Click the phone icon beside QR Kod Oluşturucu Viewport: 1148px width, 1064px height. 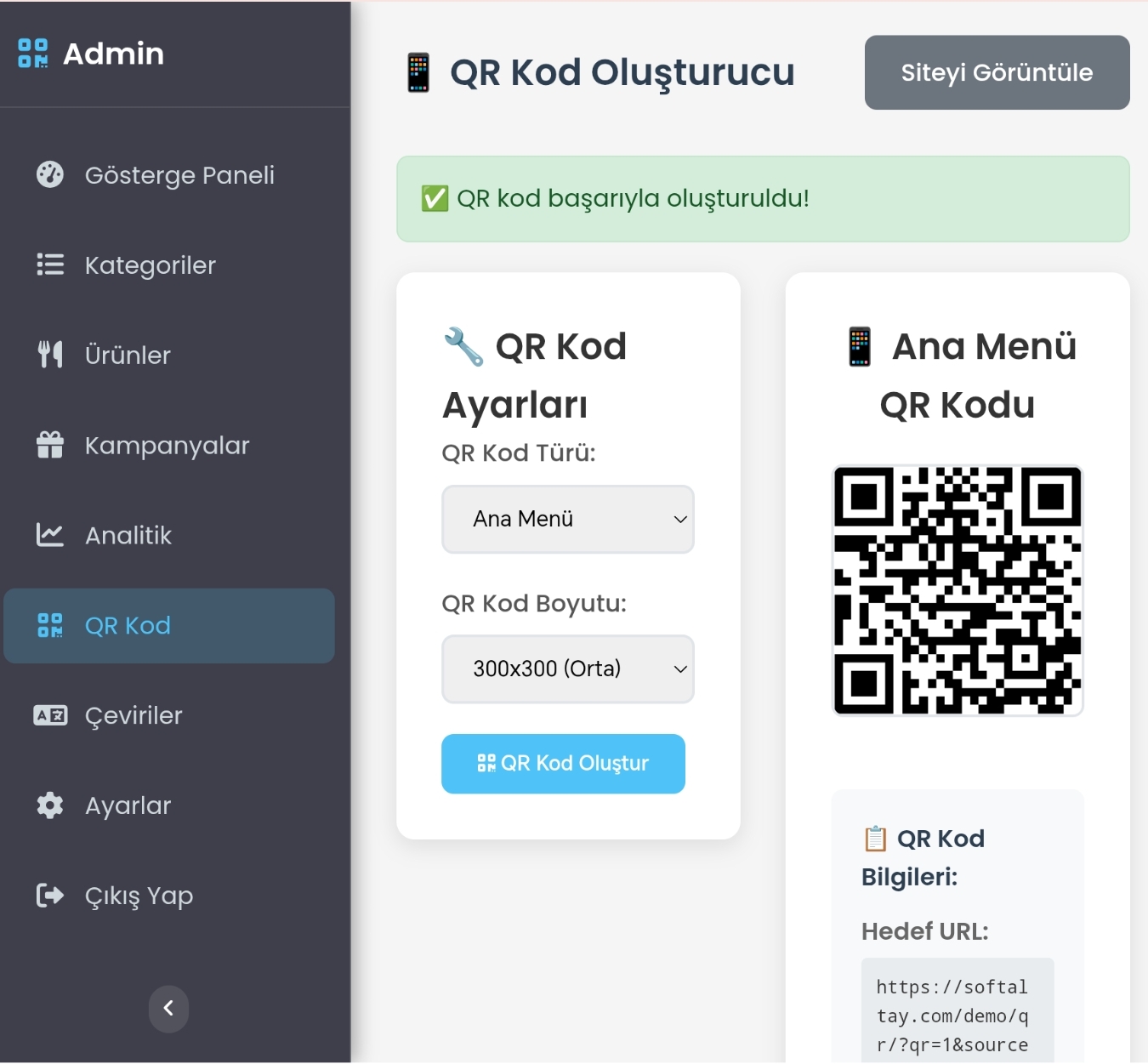point(418,72)
